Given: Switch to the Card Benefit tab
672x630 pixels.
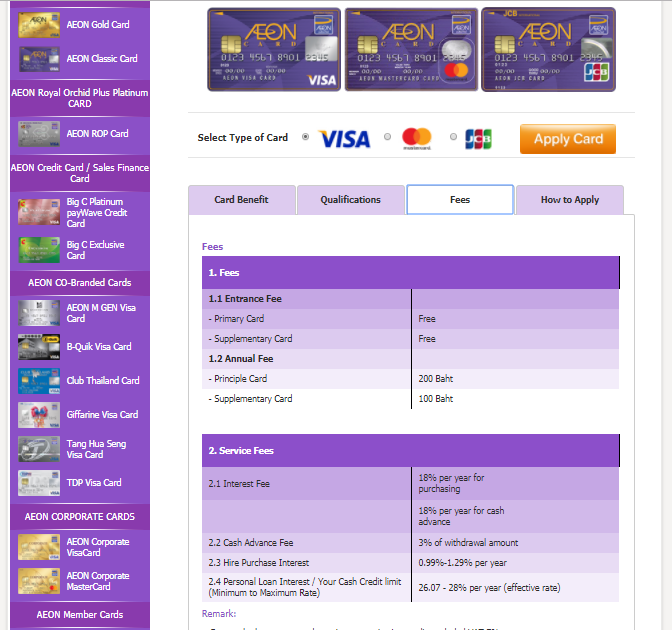Looking at the screenshot, I should [x=242, y=200].
